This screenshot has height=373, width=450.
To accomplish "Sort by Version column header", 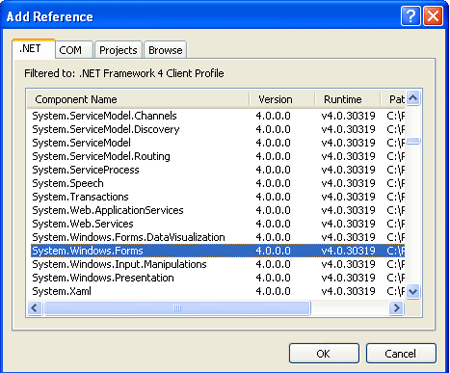I will (x=282, y=99).
